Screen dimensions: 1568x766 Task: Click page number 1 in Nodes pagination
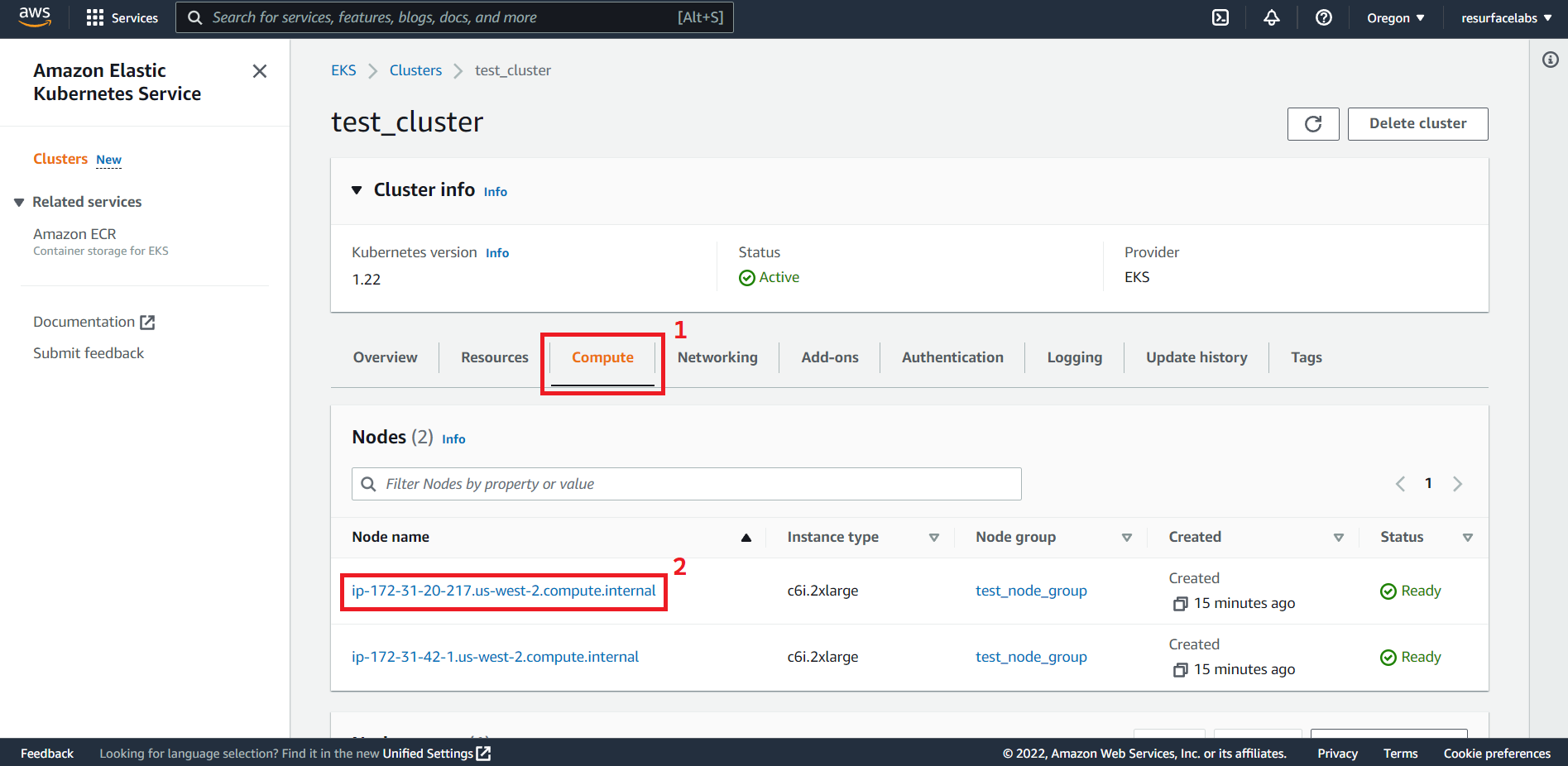pyautogui.click(x=1428, y=483)
